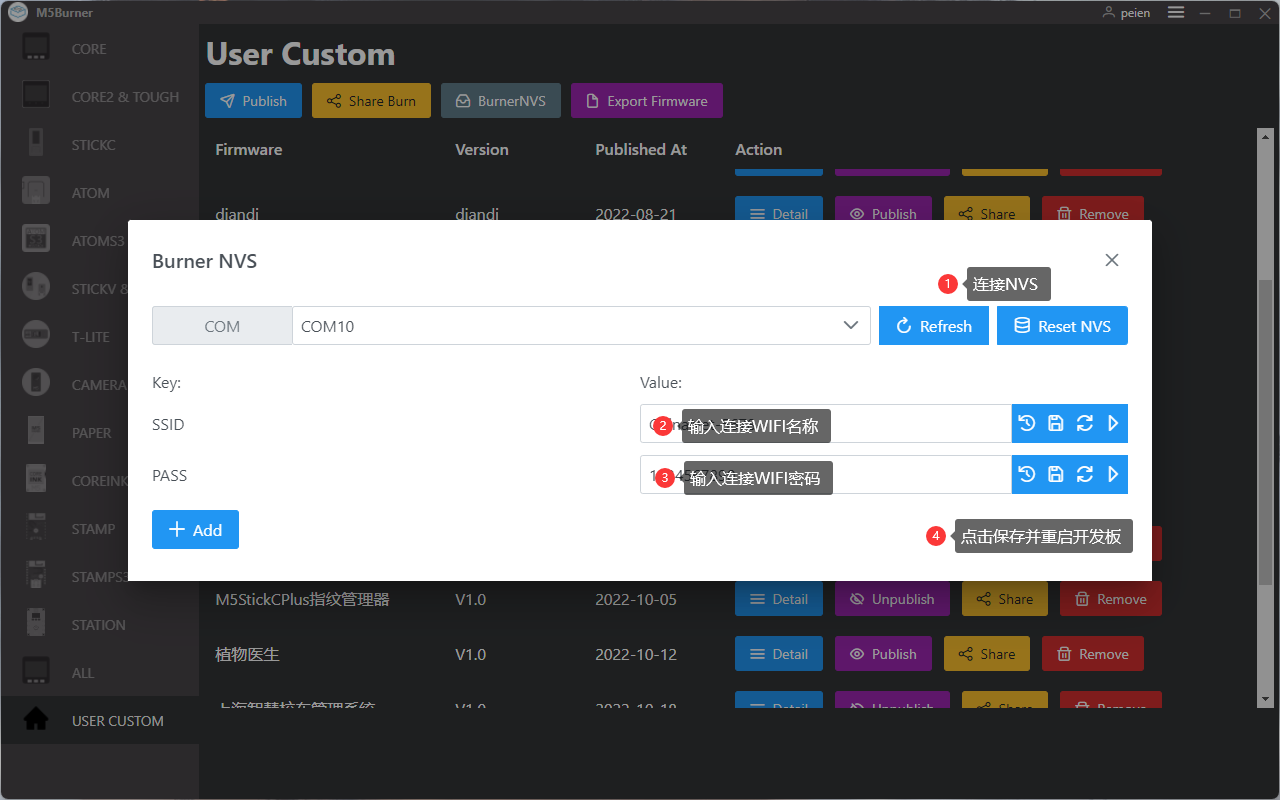The width and height of the screenshot is (1280, 800).
Task: Remove the 植物医生 firmware
Action: (1093, 654)
